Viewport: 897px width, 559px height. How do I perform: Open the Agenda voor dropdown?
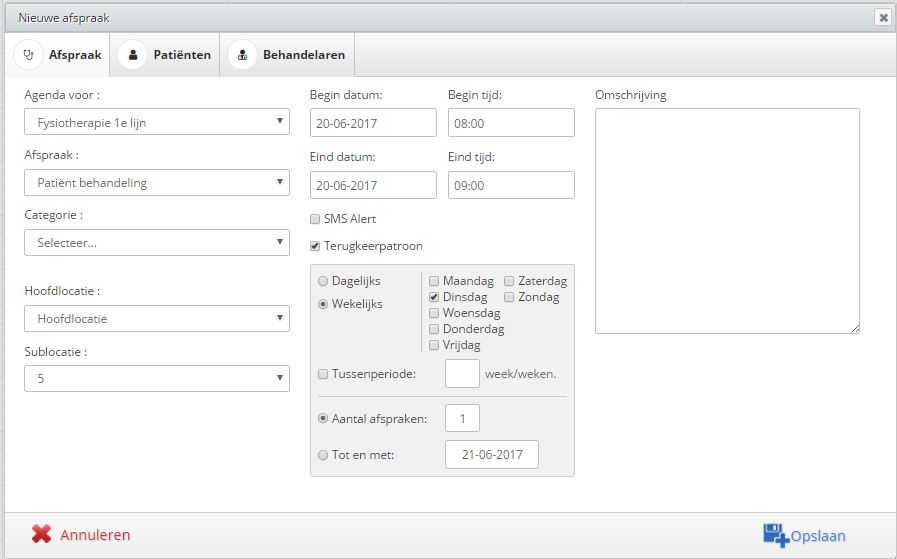pyautogui.click(x=157, y=122)
